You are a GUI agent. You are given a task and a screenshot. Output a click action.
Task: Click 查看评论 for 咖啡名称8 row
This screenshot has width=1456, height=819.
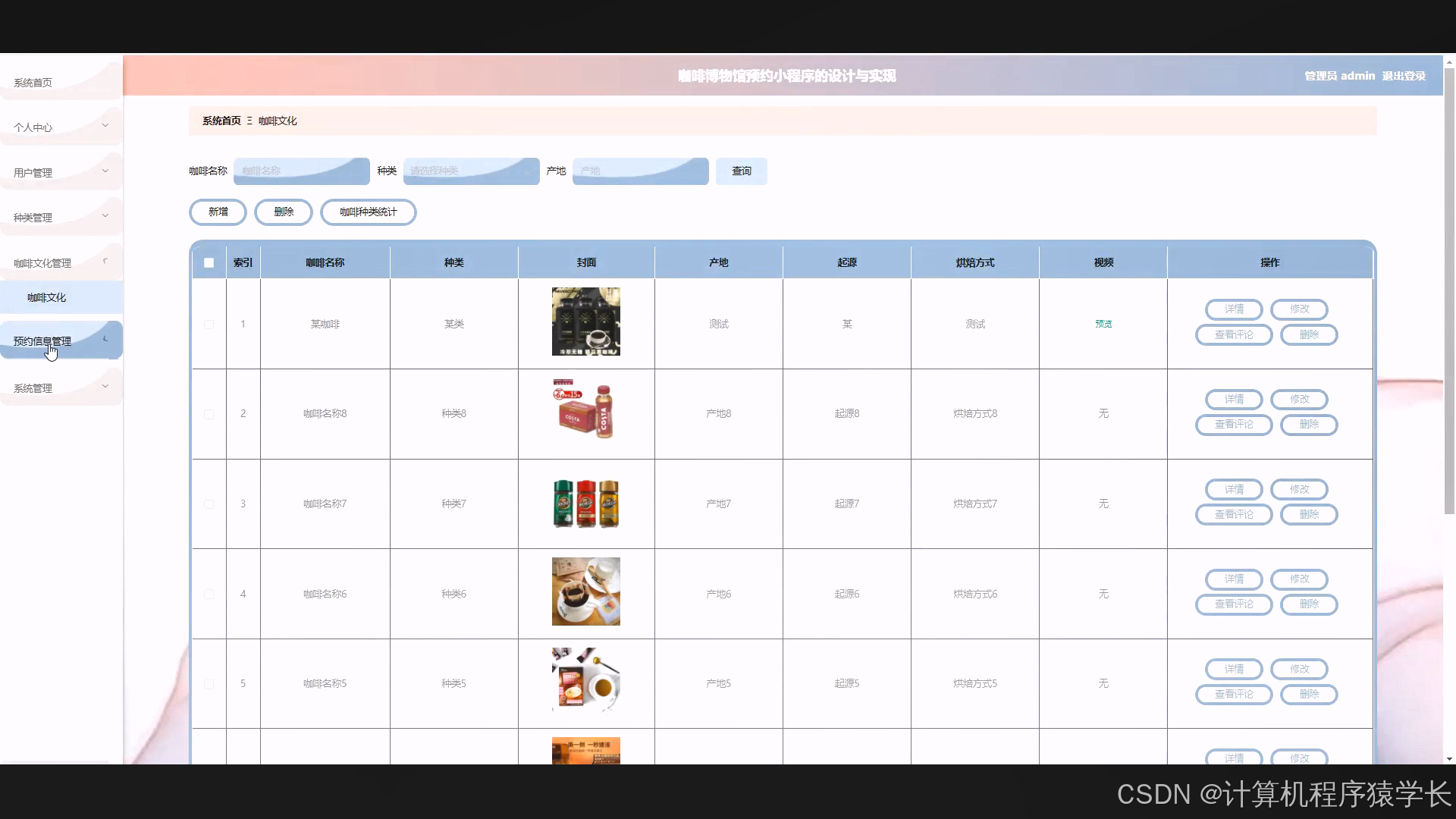1234,425
